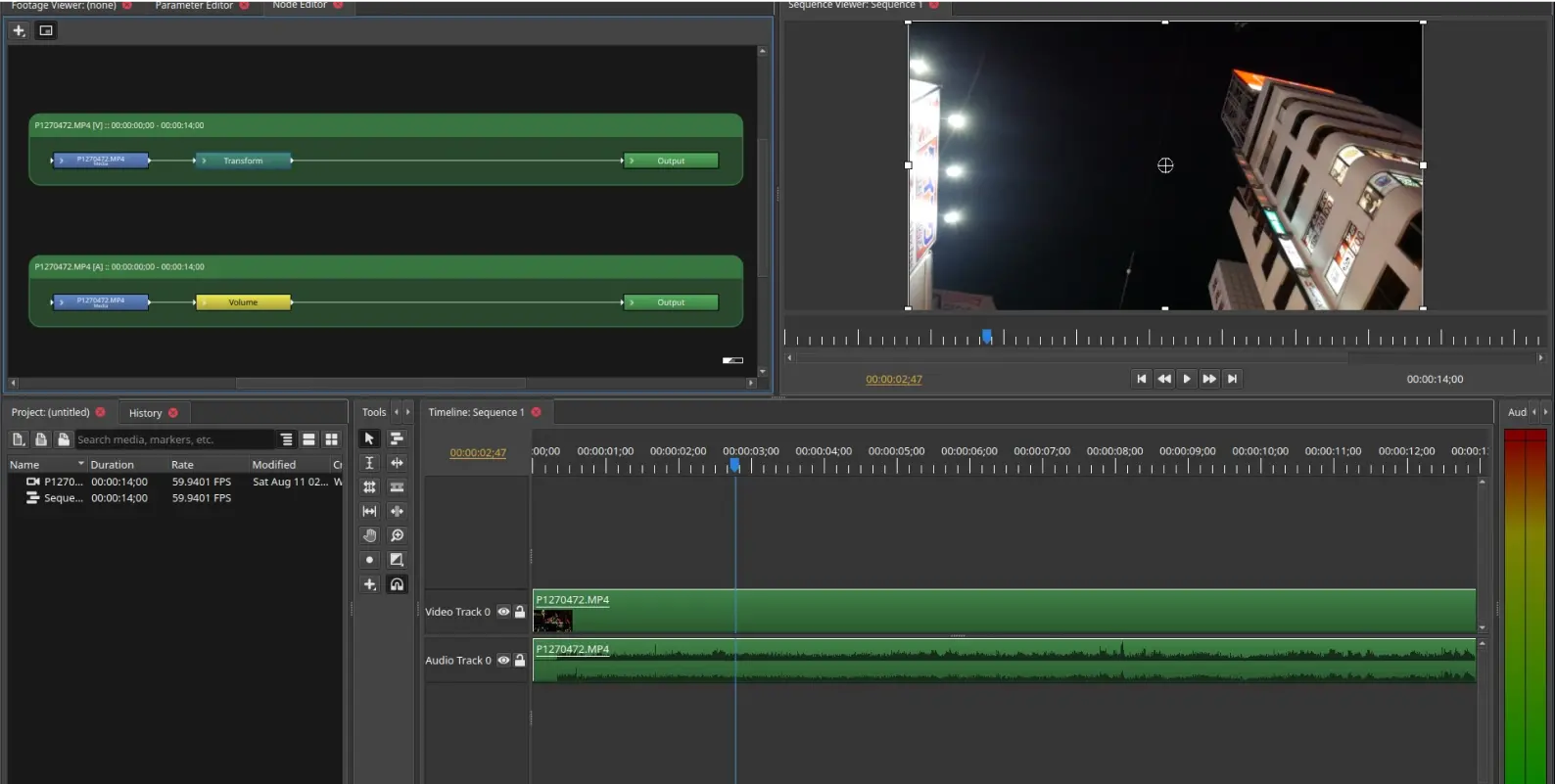Click node editor scroll down arrow
The width and height of the screenshot is (1555, 784).
click(x=763, y=372)
